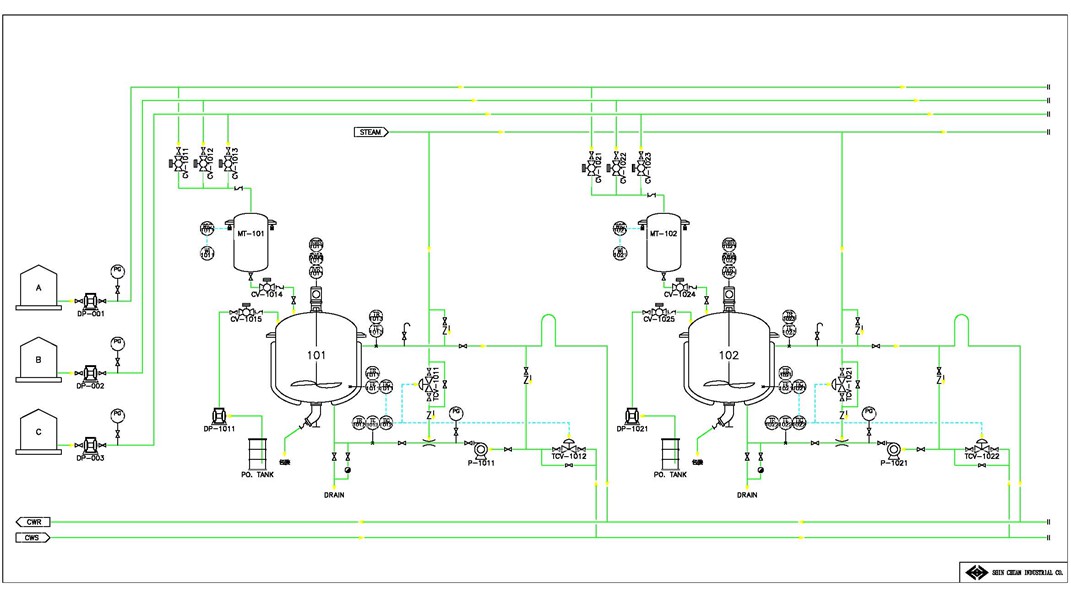The width and height of the screenshot is (1071, 606).
Task: Click control valve TCV-1022 symbol
Action: (983, 448)
